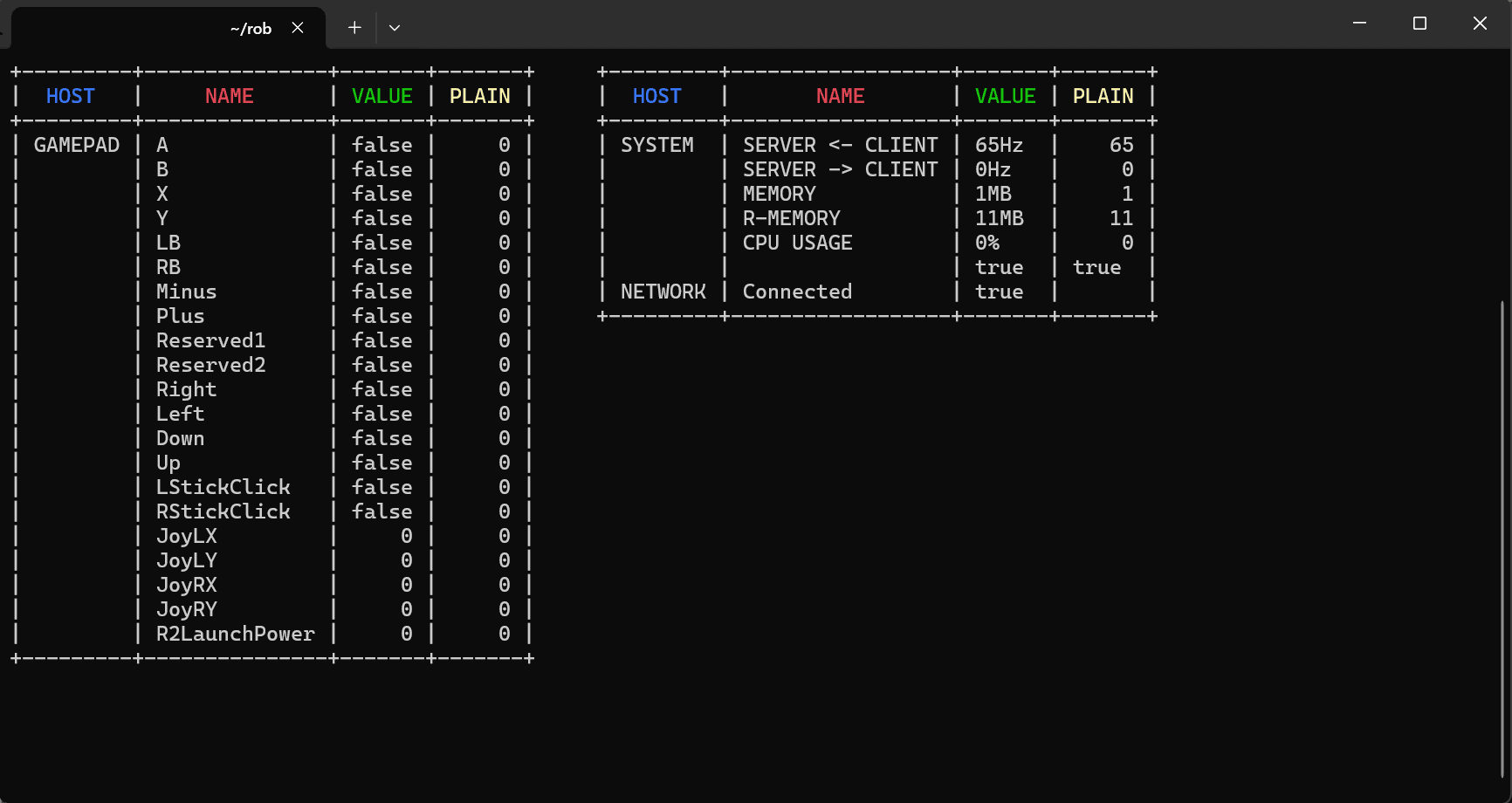Screen dimensions: 1512x803
Task: Click the CPU USAGE row name
Action: tap(797, 243)
